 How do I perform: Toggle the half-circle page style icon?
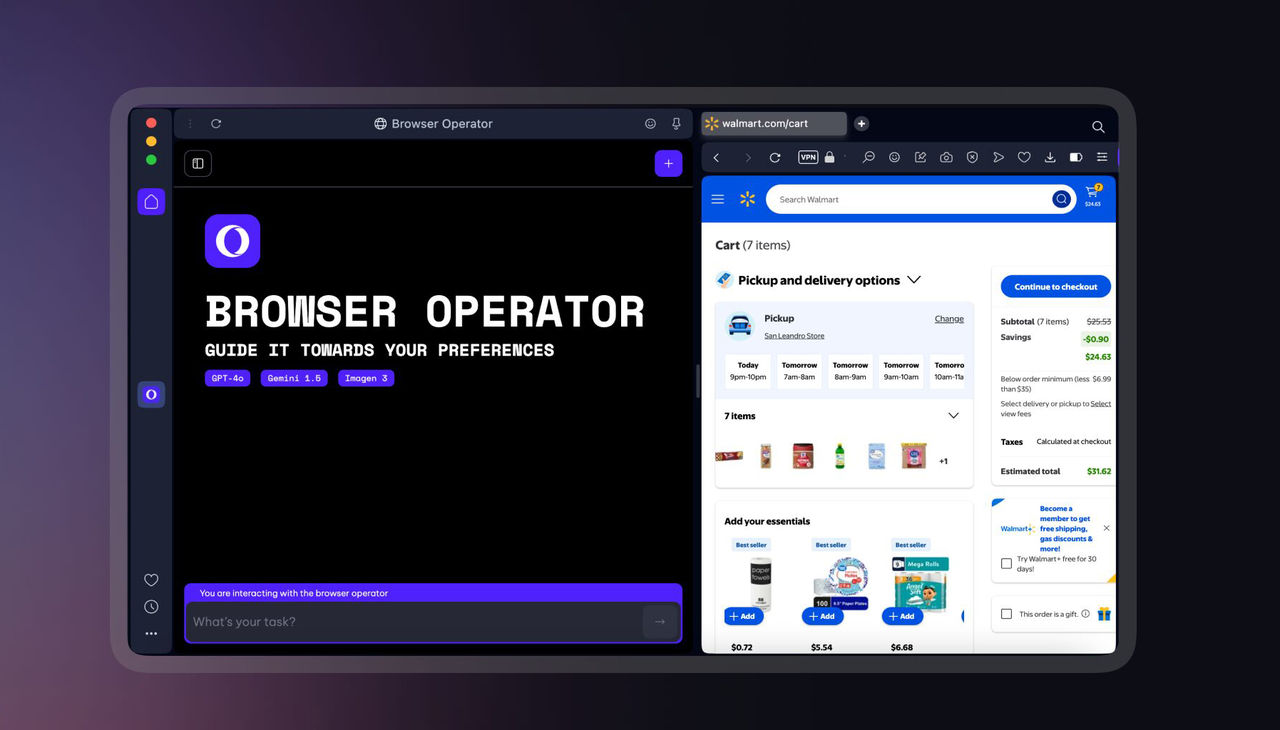tap(1075, 157)
